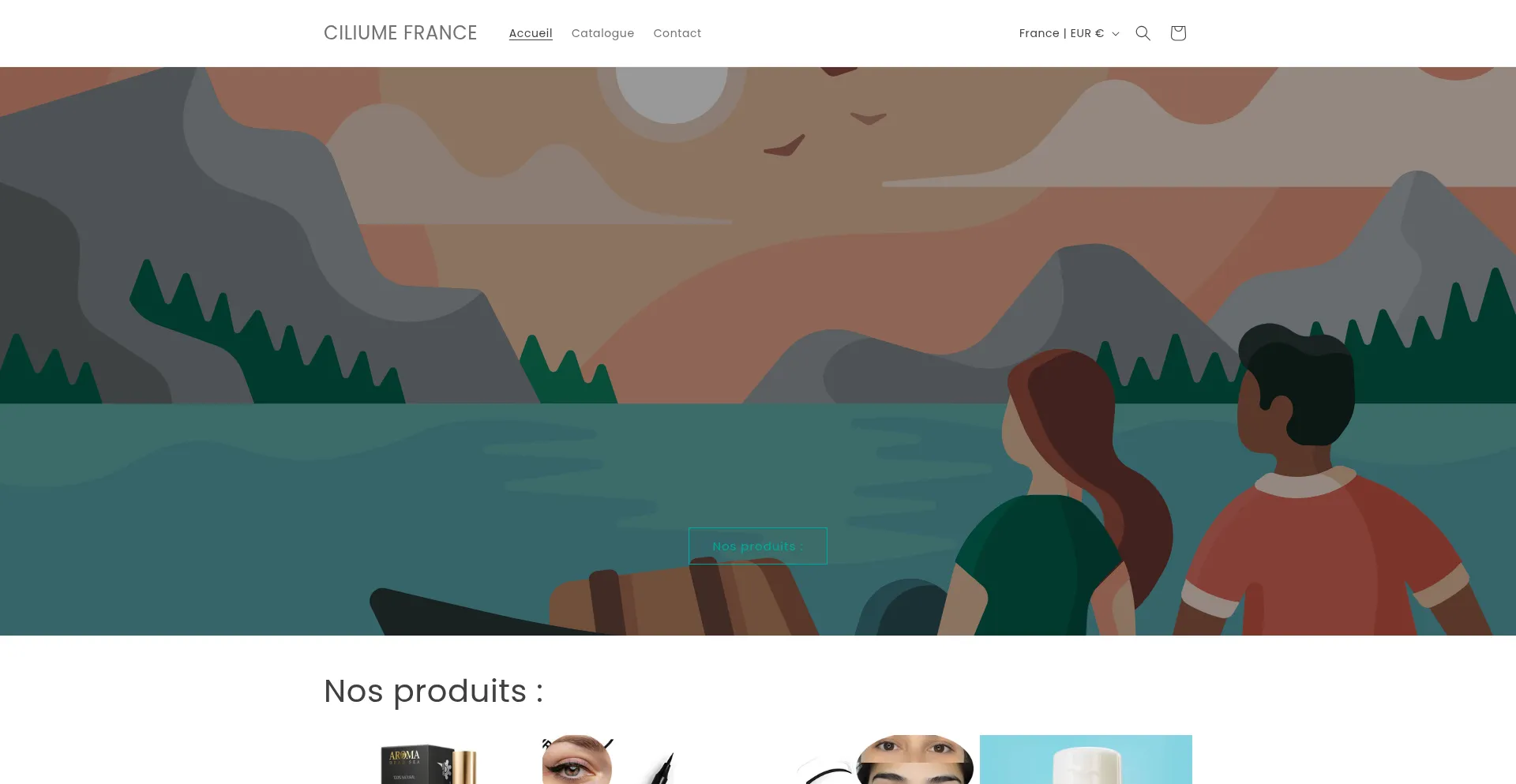Viewport: 1516px width, 784px height.
Task: Click the grey moon in the banner illustration
Action: [672, 93]
